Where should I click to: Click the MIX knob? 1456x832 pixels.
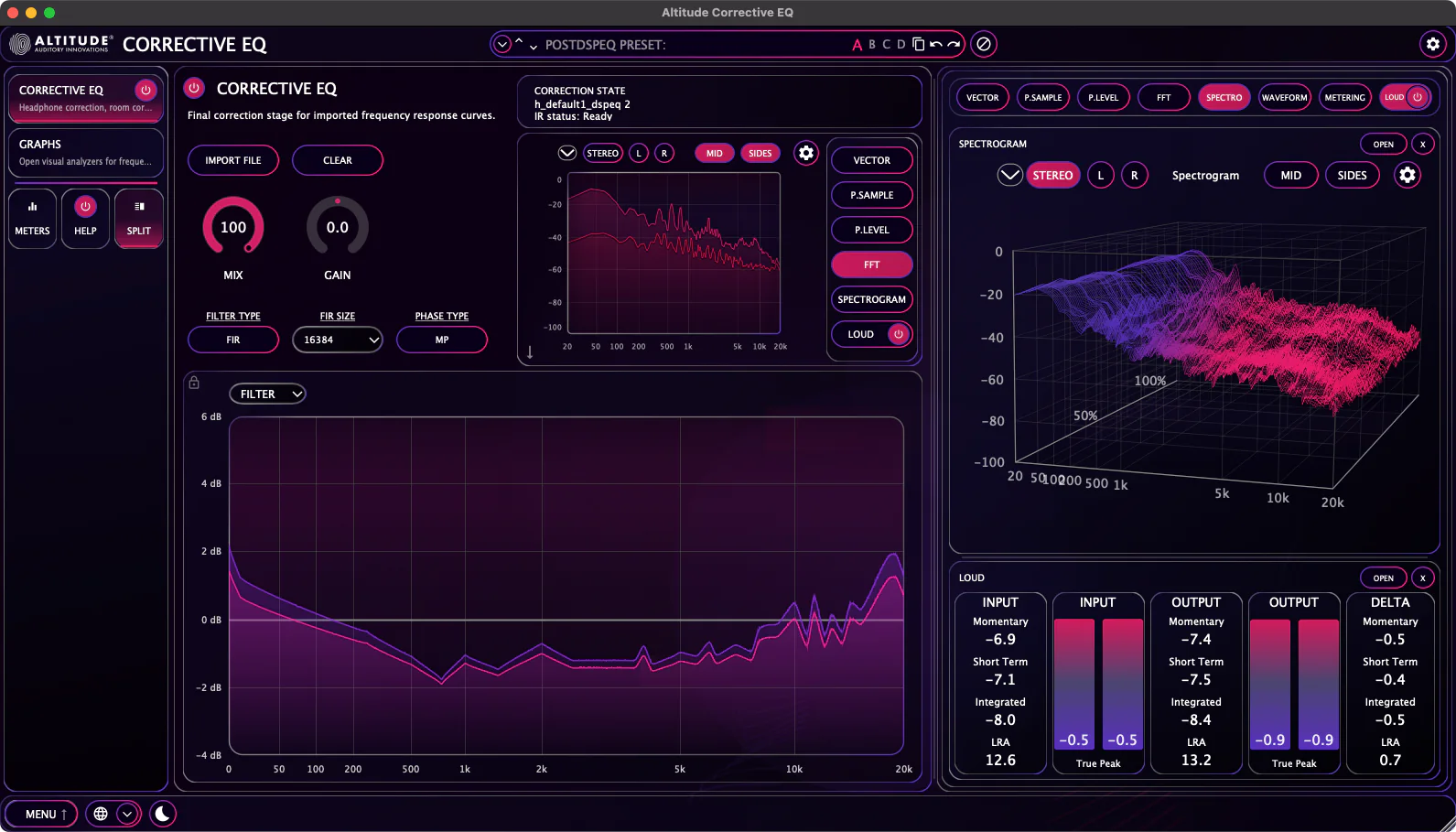pos(233,227)
